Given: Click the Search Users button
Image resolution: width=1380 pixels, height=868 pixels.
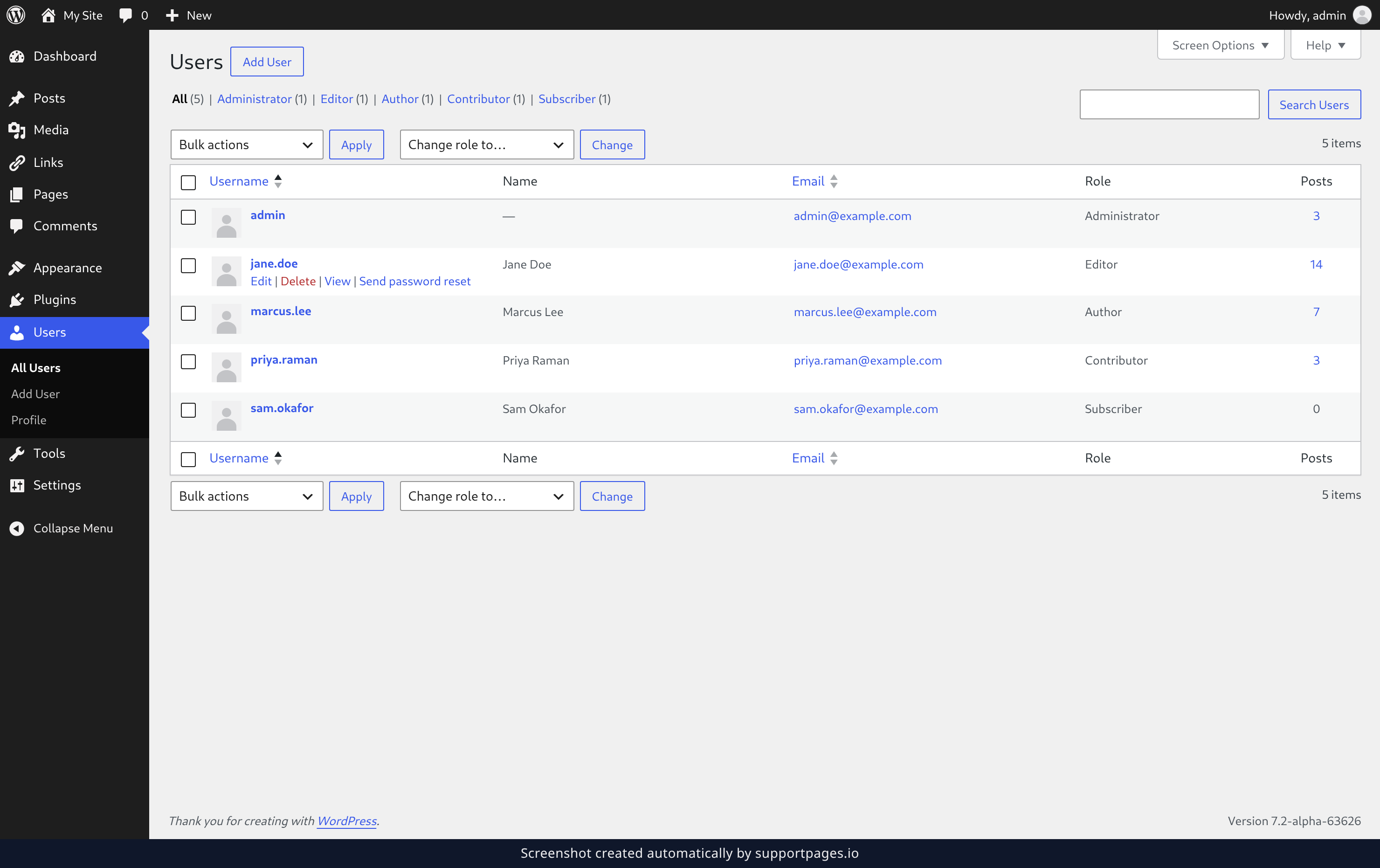Looking at the screenshot, I should 1314,104.
